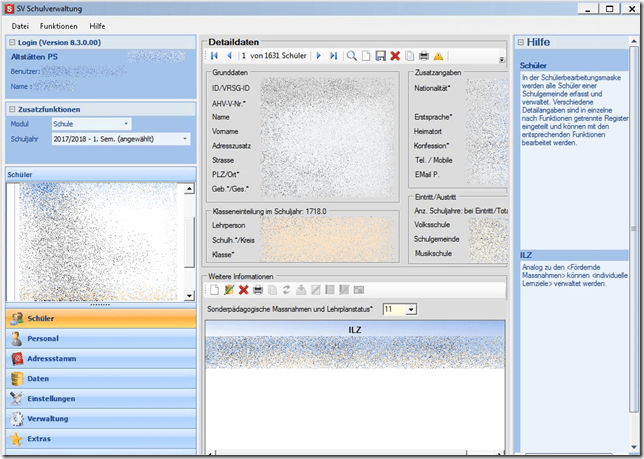Click the magnifier search icon in Detaildaten
644x459 pixels.
352,56
